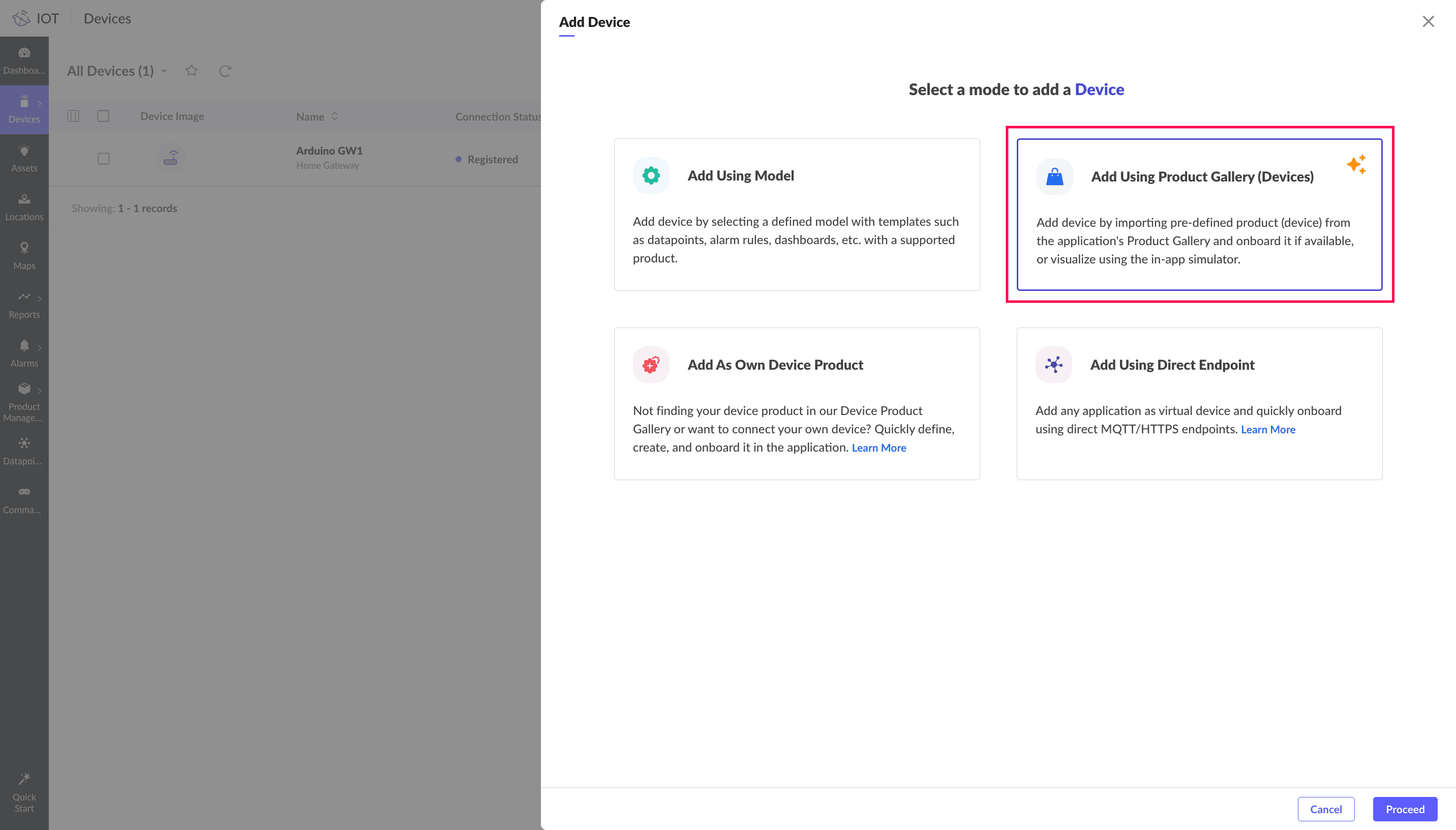Toggle the select-all devices checkbox
Screen dimensions: 1456x830
103,116
